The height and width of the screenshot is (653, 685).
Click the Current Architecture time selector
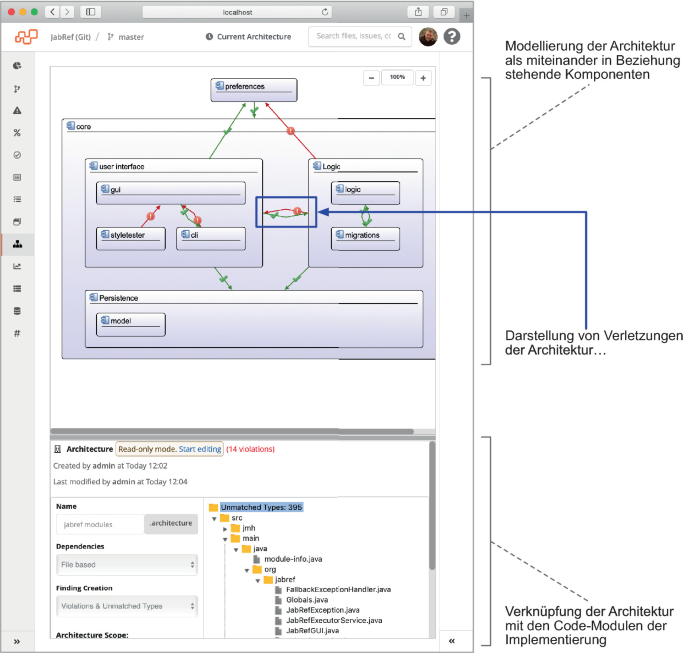click(248, 37)
